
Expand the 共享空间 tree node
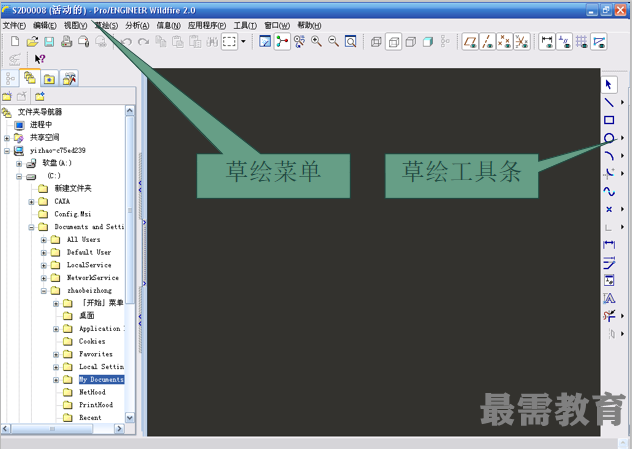[6, 138]
